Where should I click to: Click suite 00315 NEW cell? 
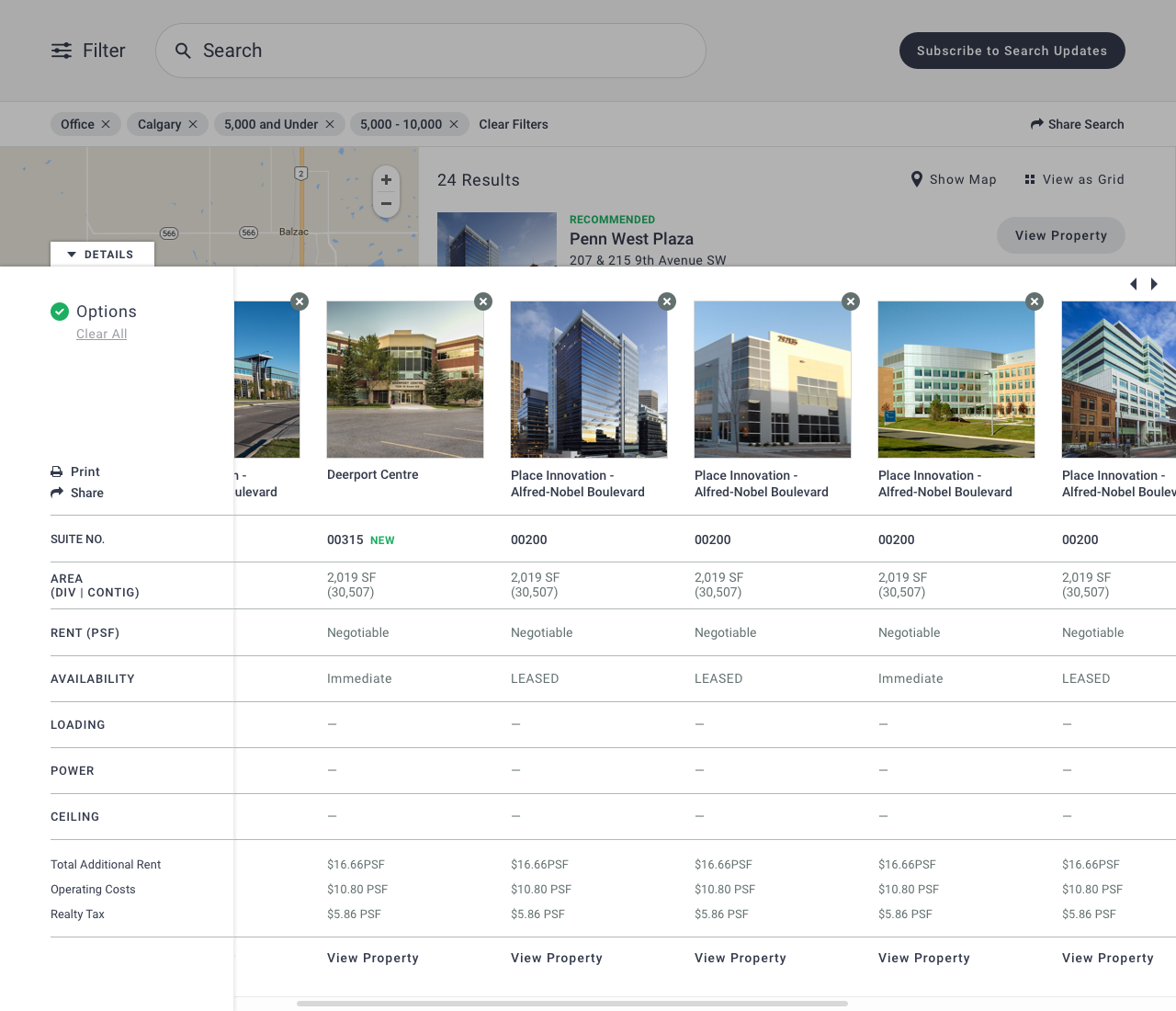coord(361,540)
